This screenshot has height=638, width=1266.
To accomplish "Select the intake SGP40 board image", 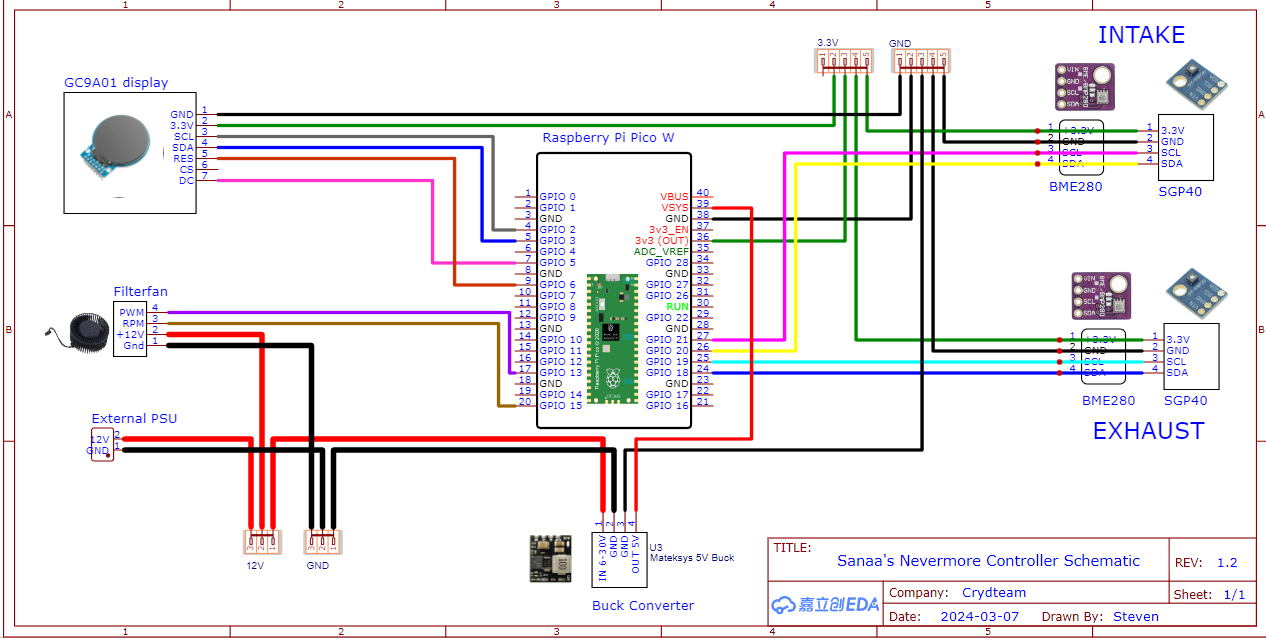I will 1196,84.
